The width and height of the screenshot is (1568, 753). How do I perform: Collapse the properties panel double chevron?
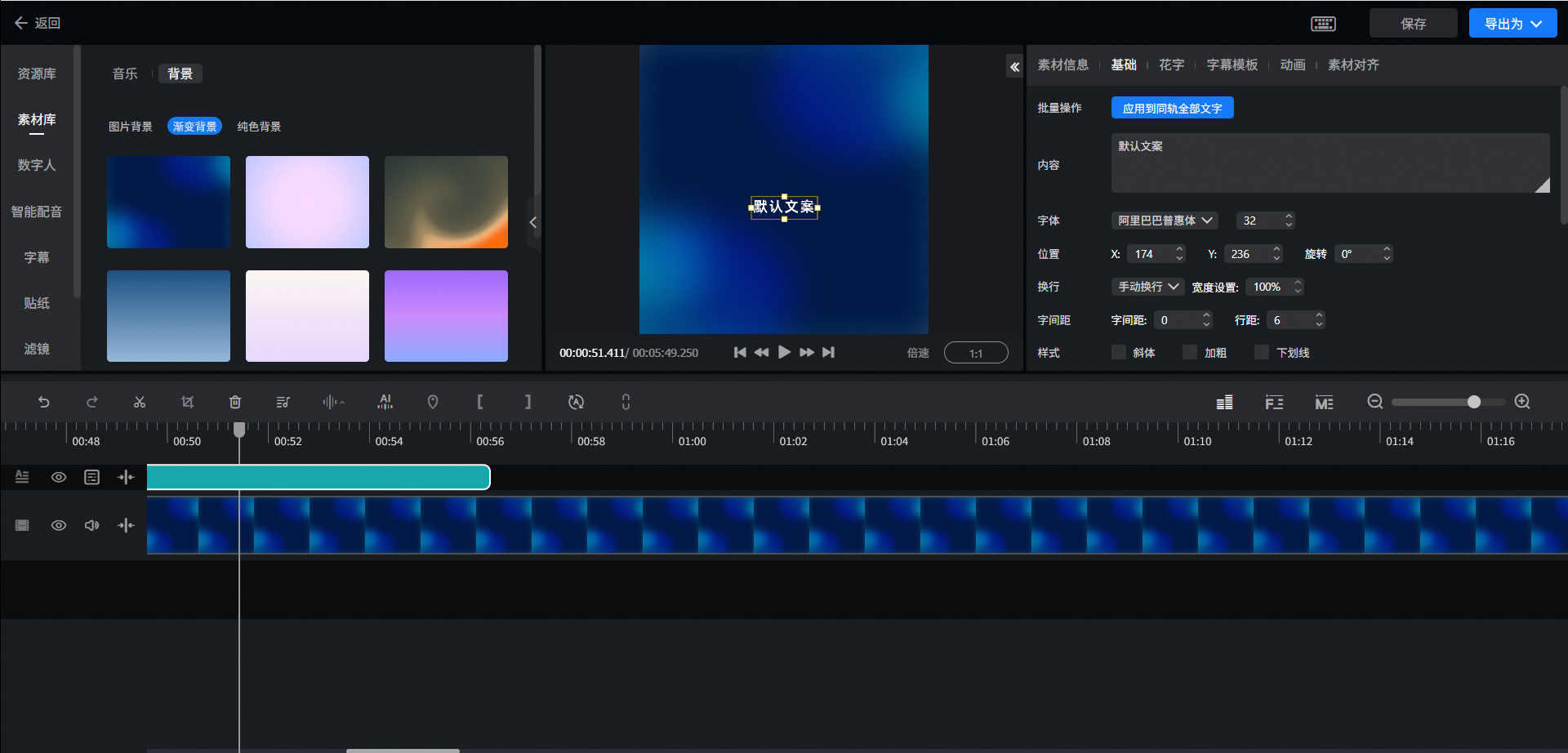tap(1014, 67)
